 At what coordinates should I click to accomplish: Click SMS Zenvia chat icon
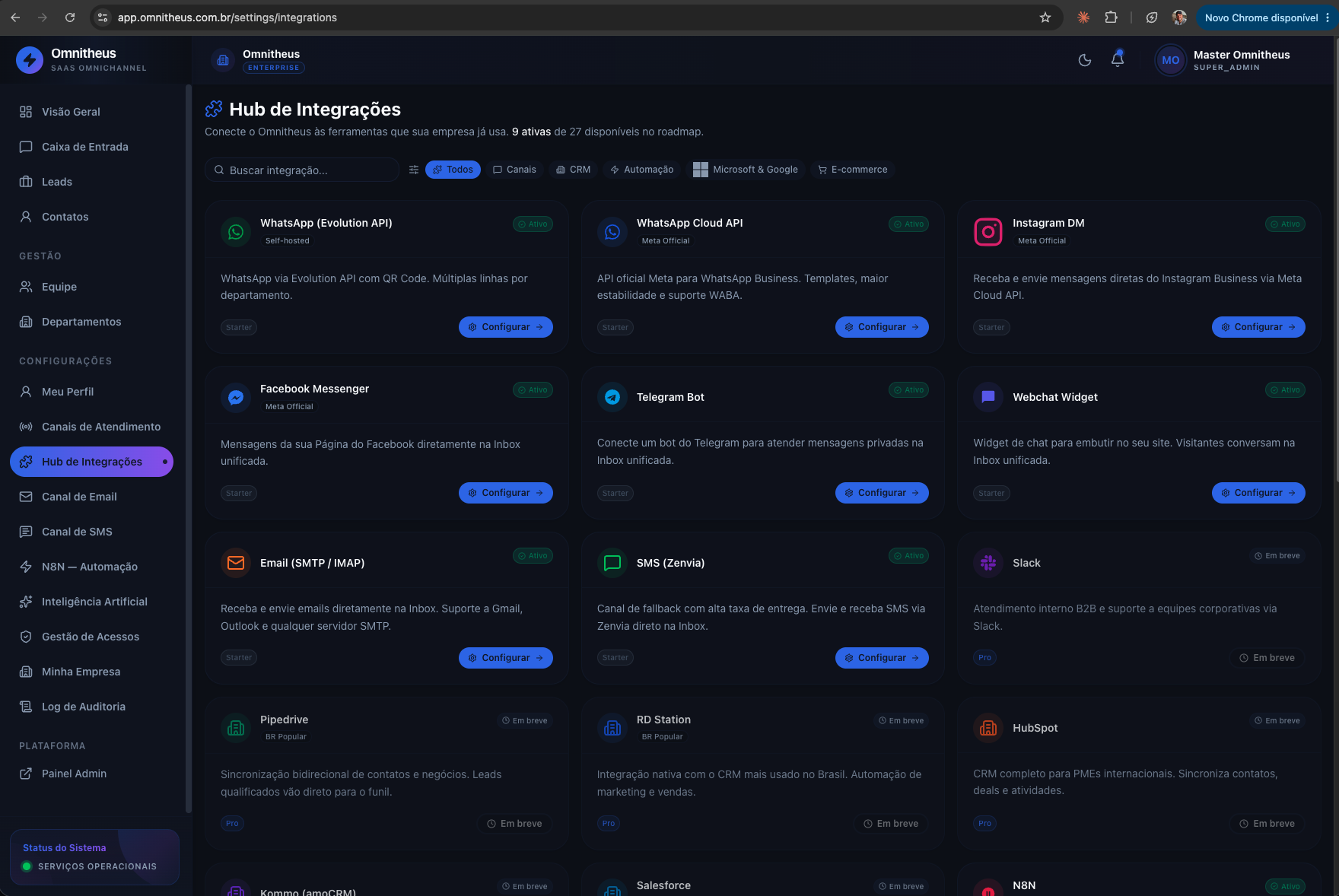pos(612,563)
